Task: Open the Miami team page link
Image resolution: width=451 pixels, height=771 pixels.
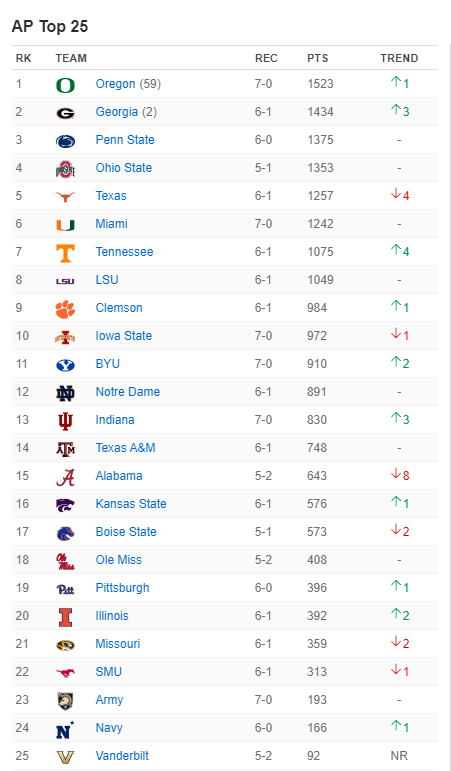Action: click(x=112, y=224)
